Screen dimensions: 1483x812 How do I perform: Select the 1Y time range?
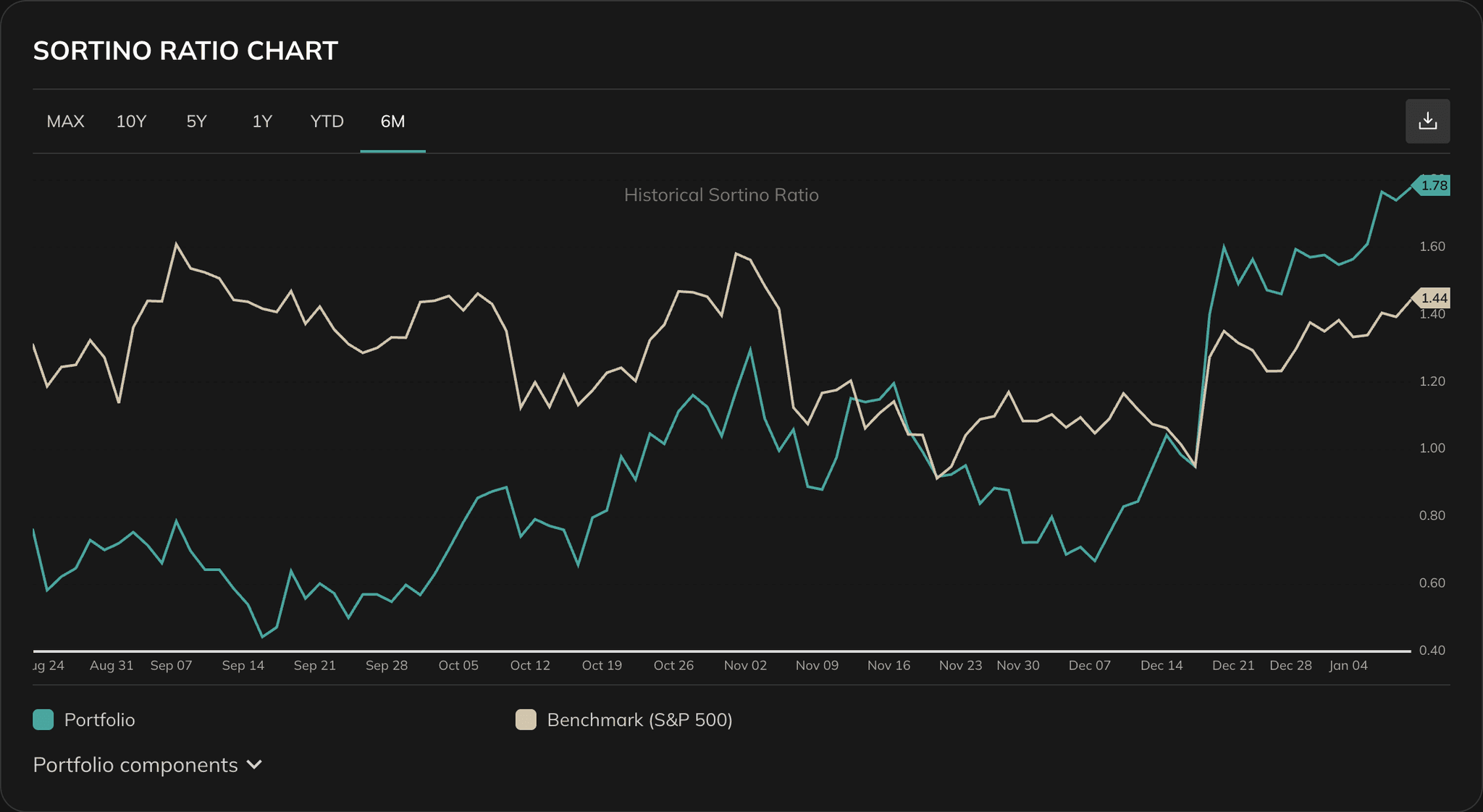(x=261, y=122)
